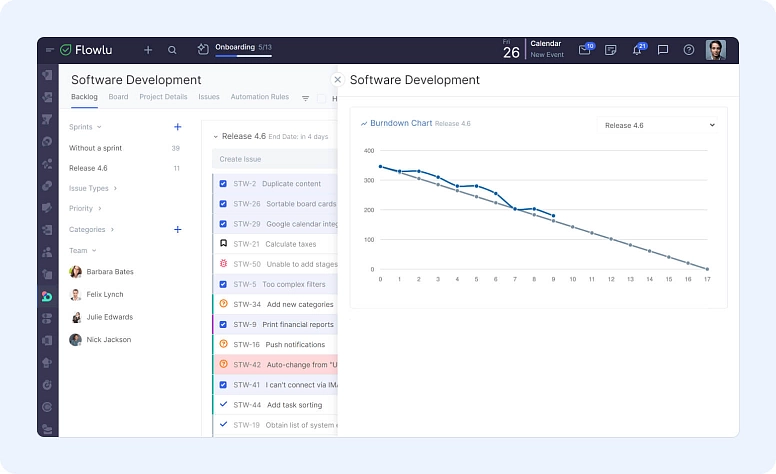Open the notifications bell icon
The height and width of the screenshot is (474, 776).
(x=637, y=50)
